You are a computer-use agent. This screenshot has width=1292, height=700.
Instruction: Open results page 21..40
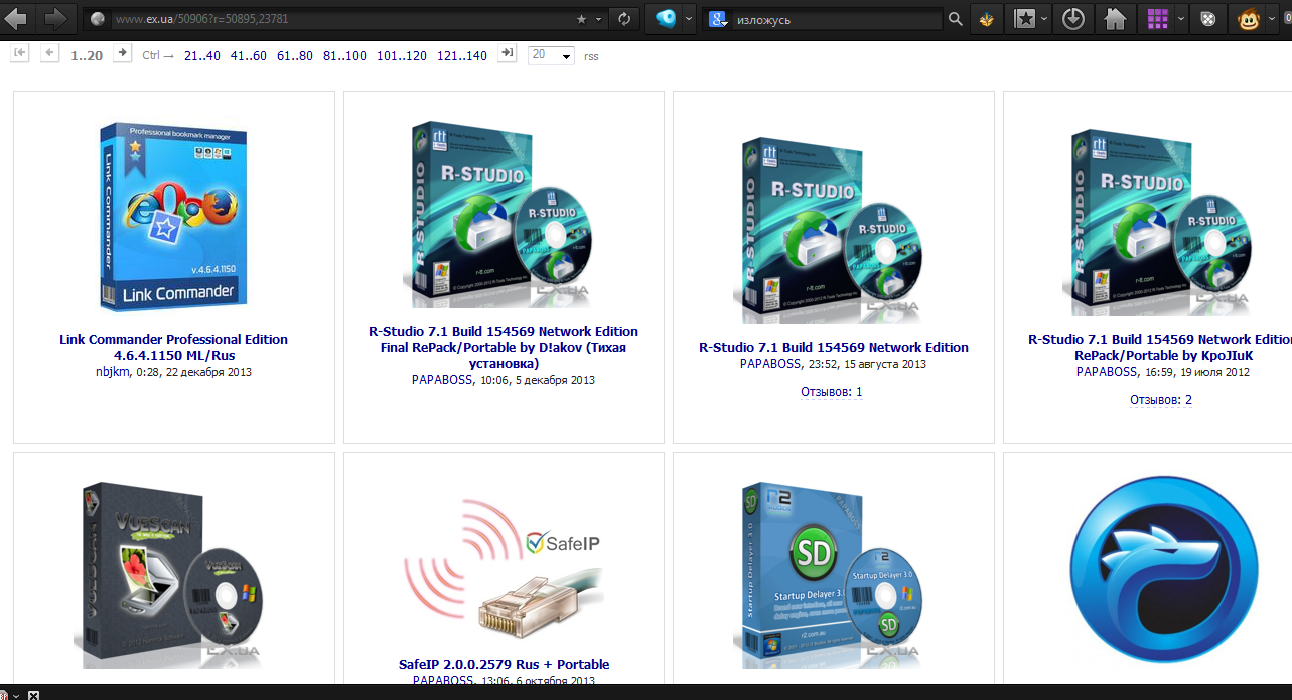click(202, 56)
